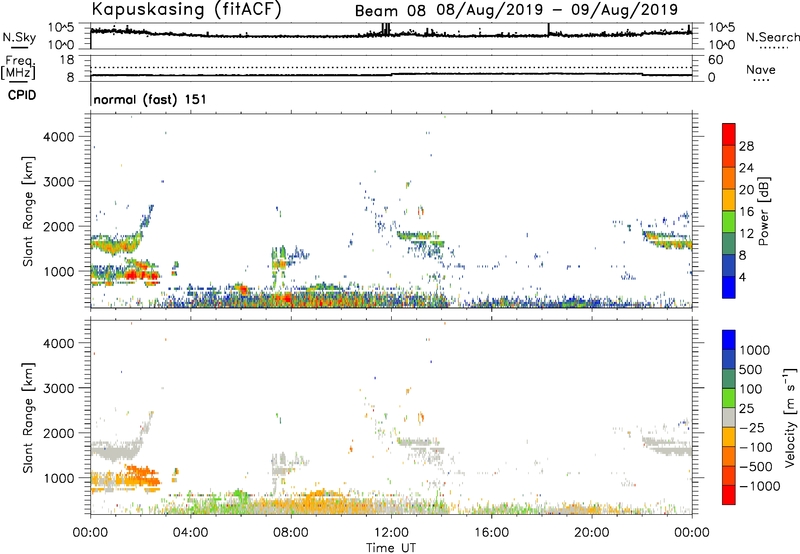The height and width of the screenshot is (554, 800).
Task: Click the −100 tick label on the Velocity colorbar
Action: (756, 447)
